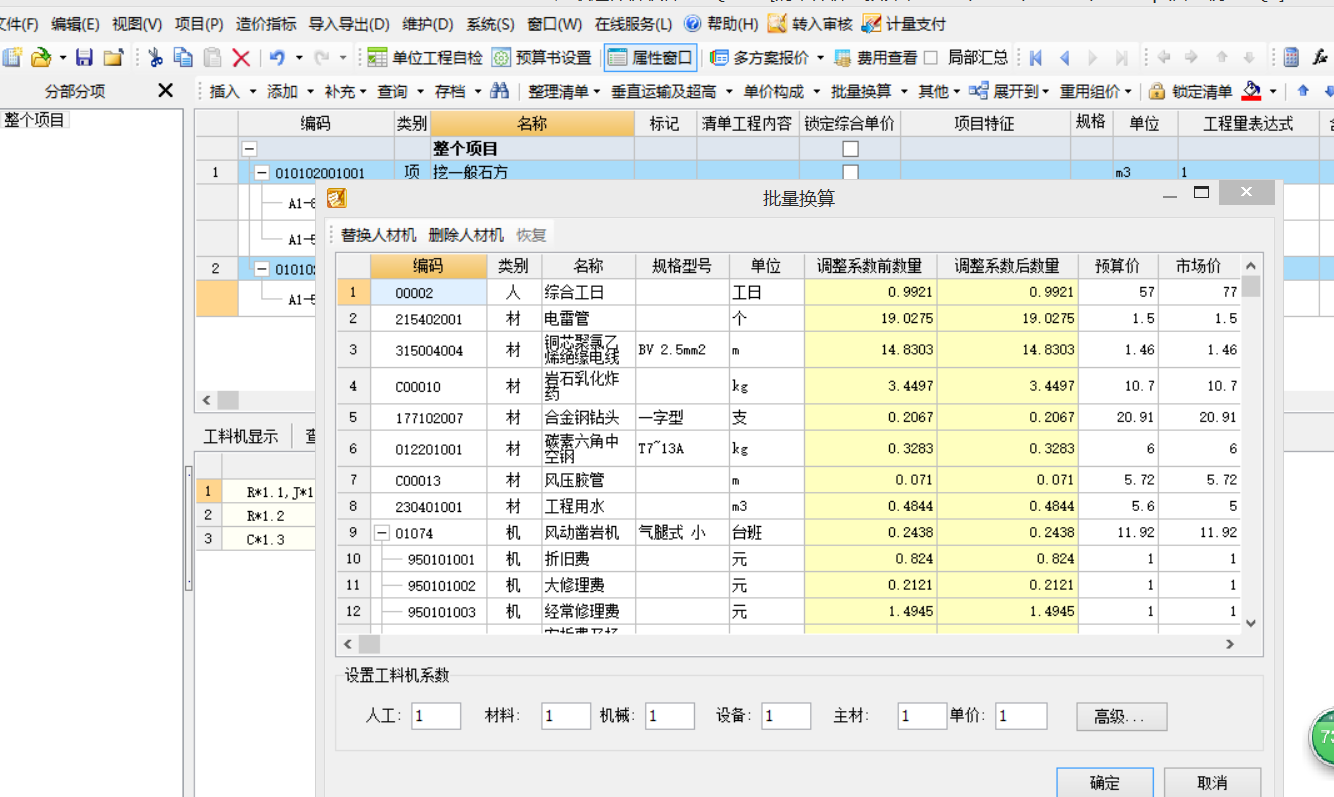Image resolution: width=1334 pixels, height=797 pixels.
Task: Check 锁定综合单价 for 整个项目 row
Action: pos(851,149)
